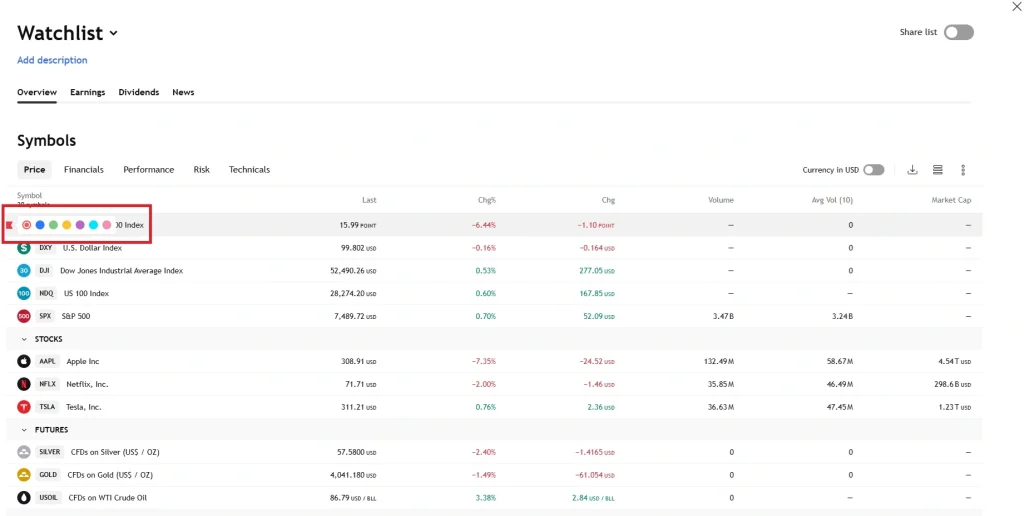
Task: Click the TSLA ticker badge
Action: pyautogui.click(x=48, y=407)
